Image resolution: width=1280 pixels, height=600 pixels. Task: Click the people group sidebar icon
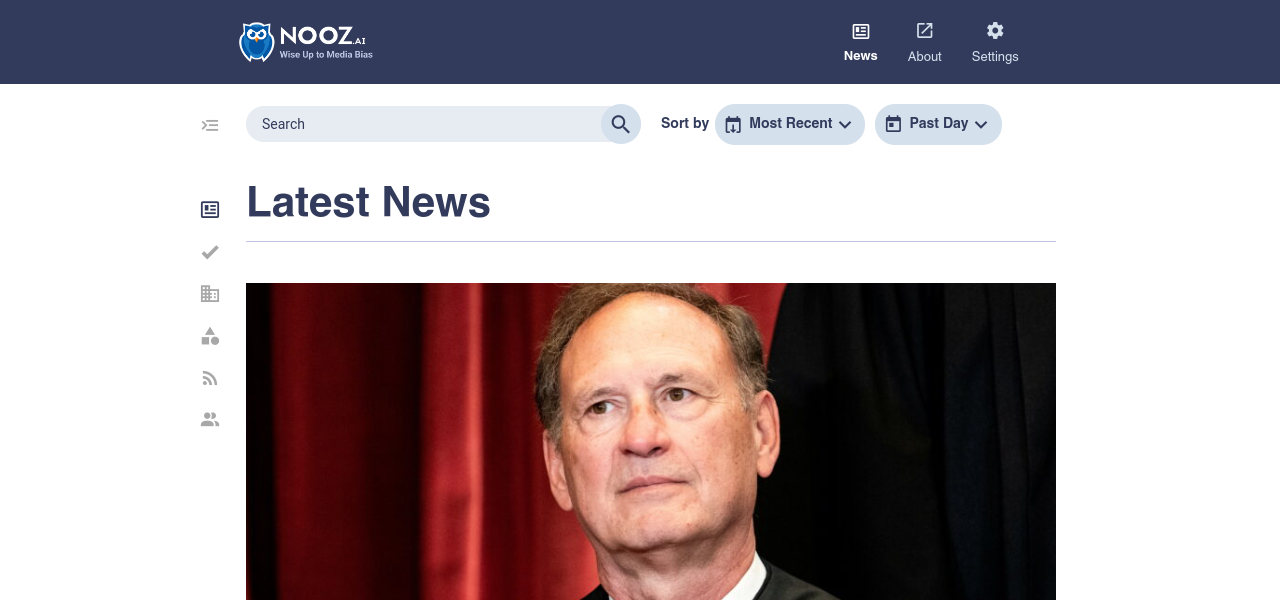(210, 420)
